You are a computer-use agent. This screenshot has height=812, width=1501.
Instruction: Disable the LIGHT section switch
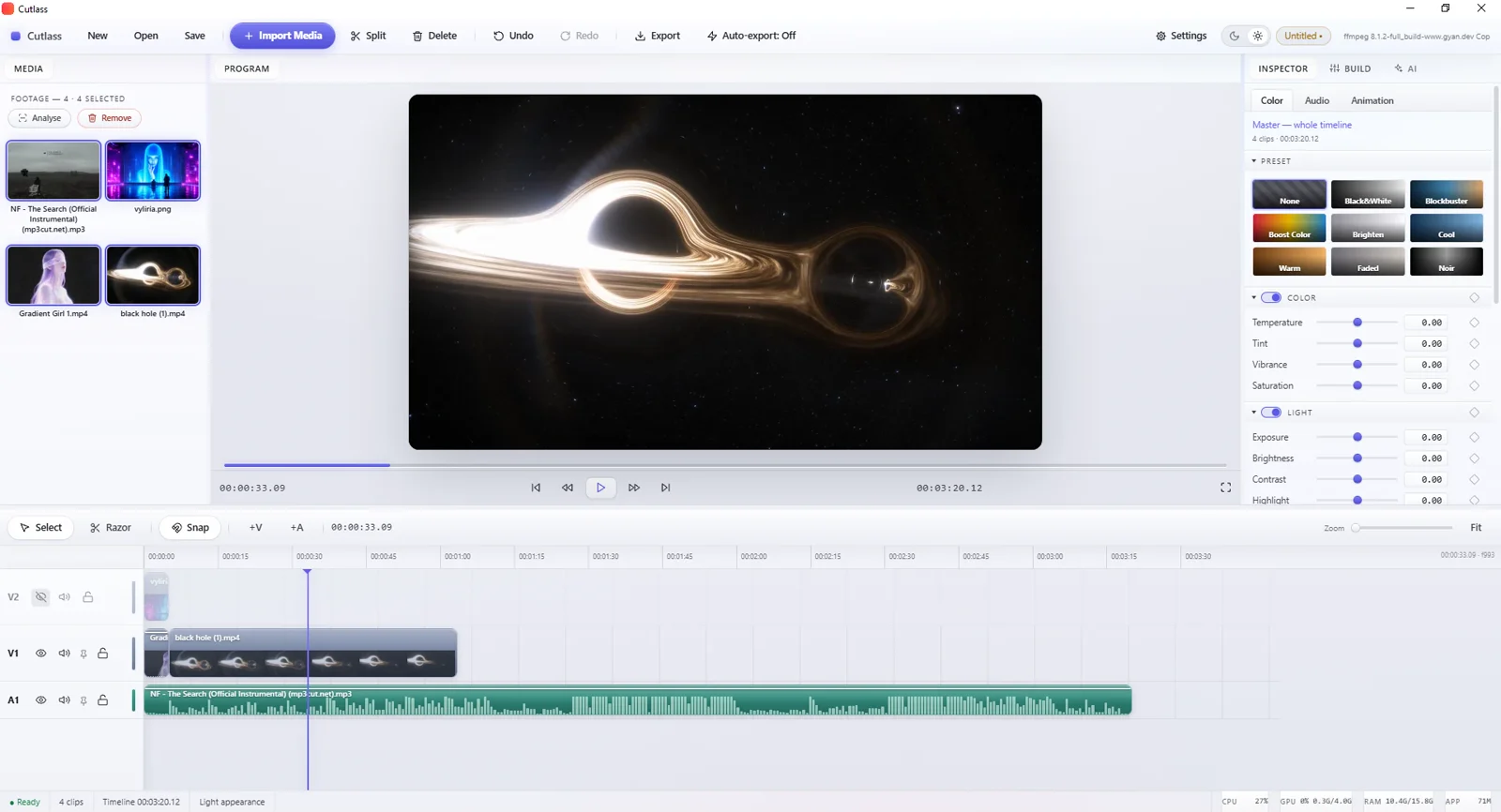tap(1271, 413)
